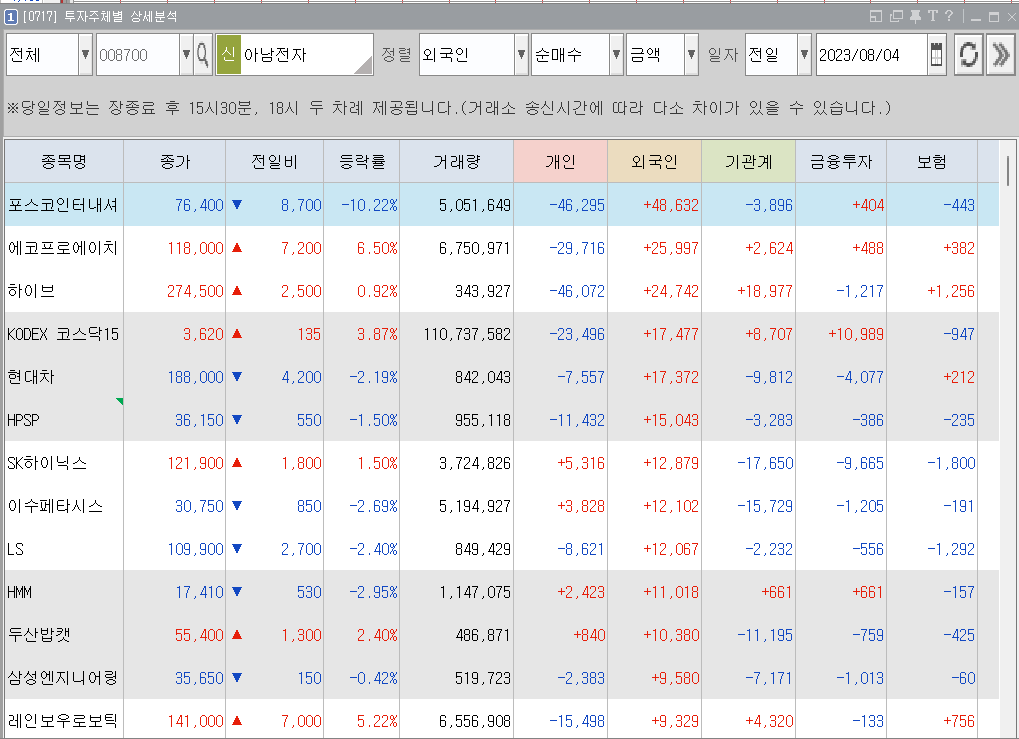The height and width of the screenshot is (739, 1019).
Task: Click financial investment value +10,989
Action: click(856, 334)
